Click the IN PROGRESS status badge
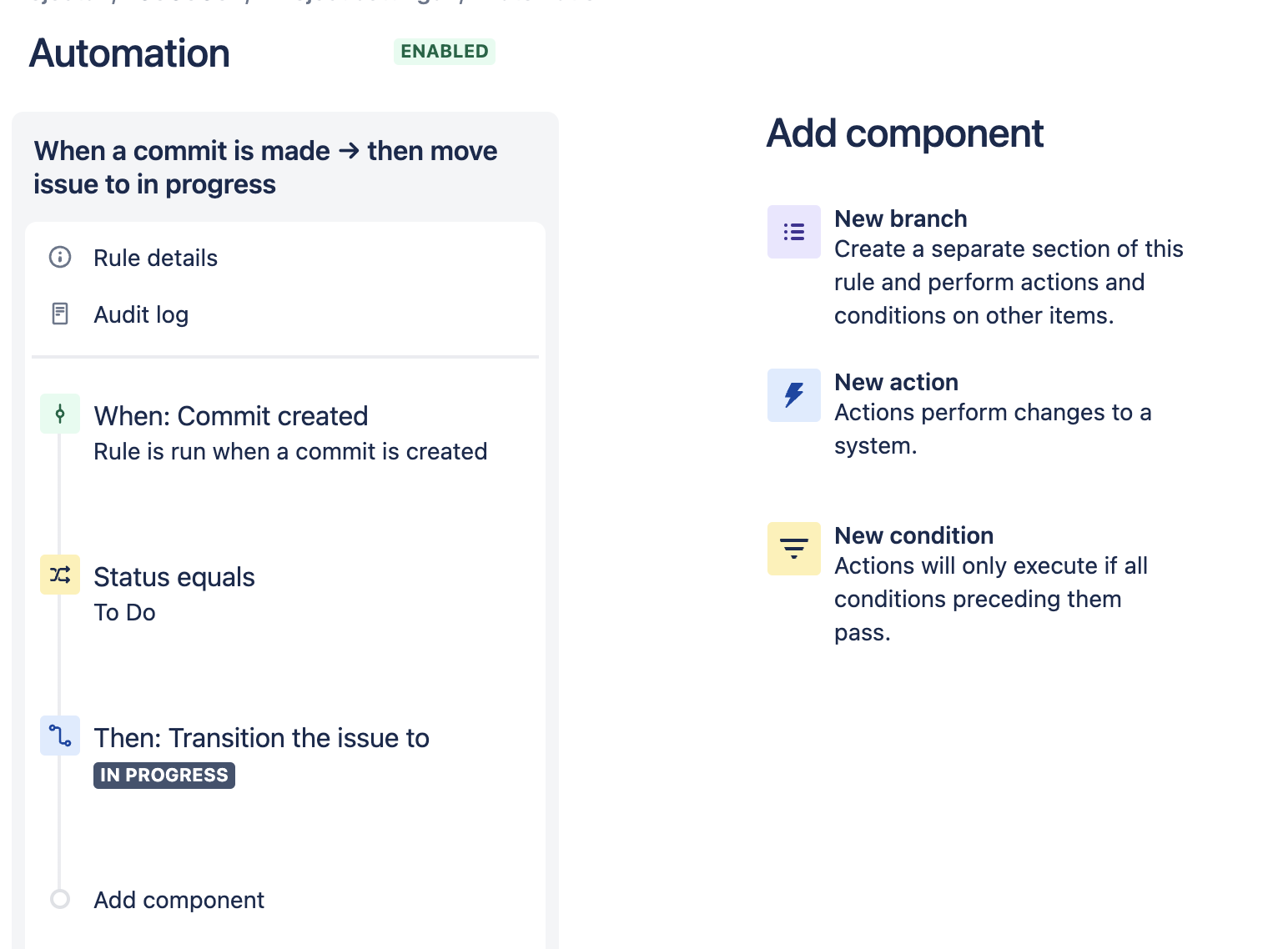Screen dimensions: 1288x949 [164, 775]
